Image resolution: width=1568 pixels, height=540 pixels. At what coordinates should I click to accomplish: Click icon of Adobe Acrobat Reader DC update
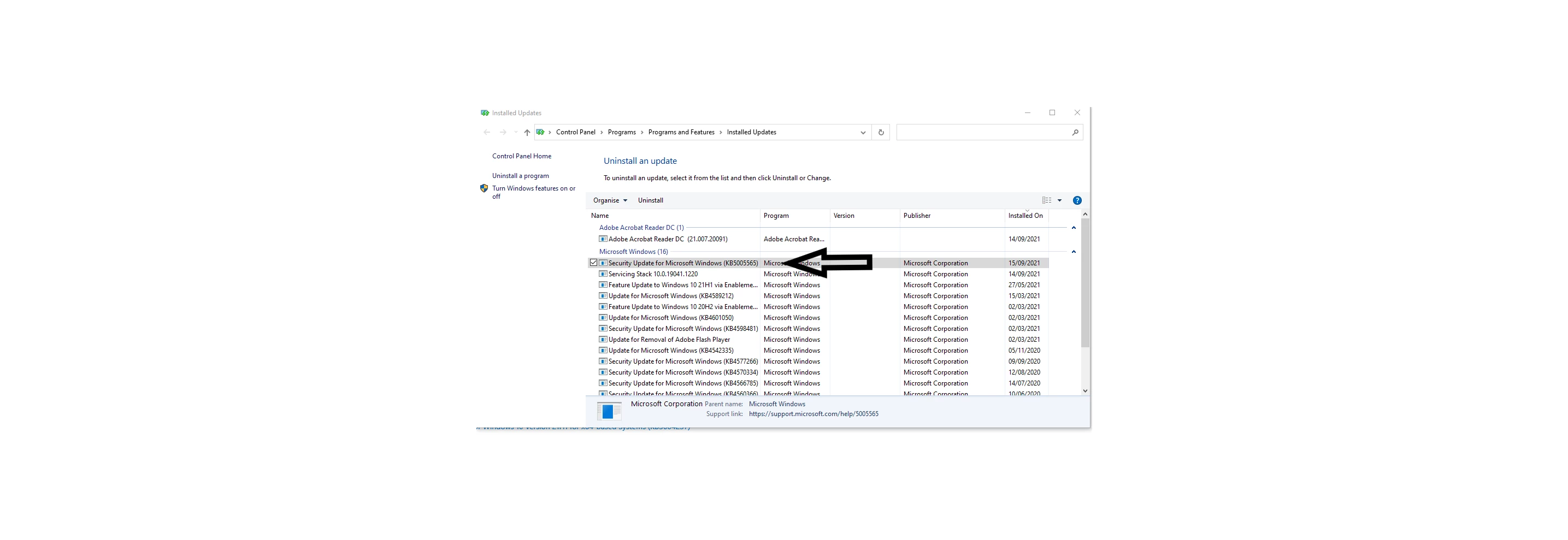pyautogui.click(x=603, y=239)
